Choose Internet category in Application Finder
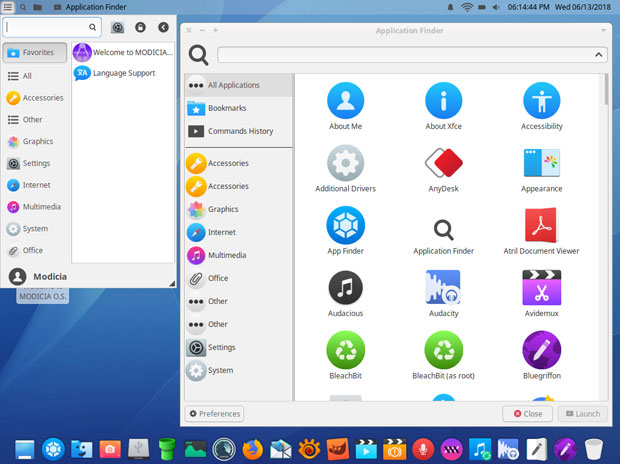This screenshot has width=620, height=464. coord(238,232)
